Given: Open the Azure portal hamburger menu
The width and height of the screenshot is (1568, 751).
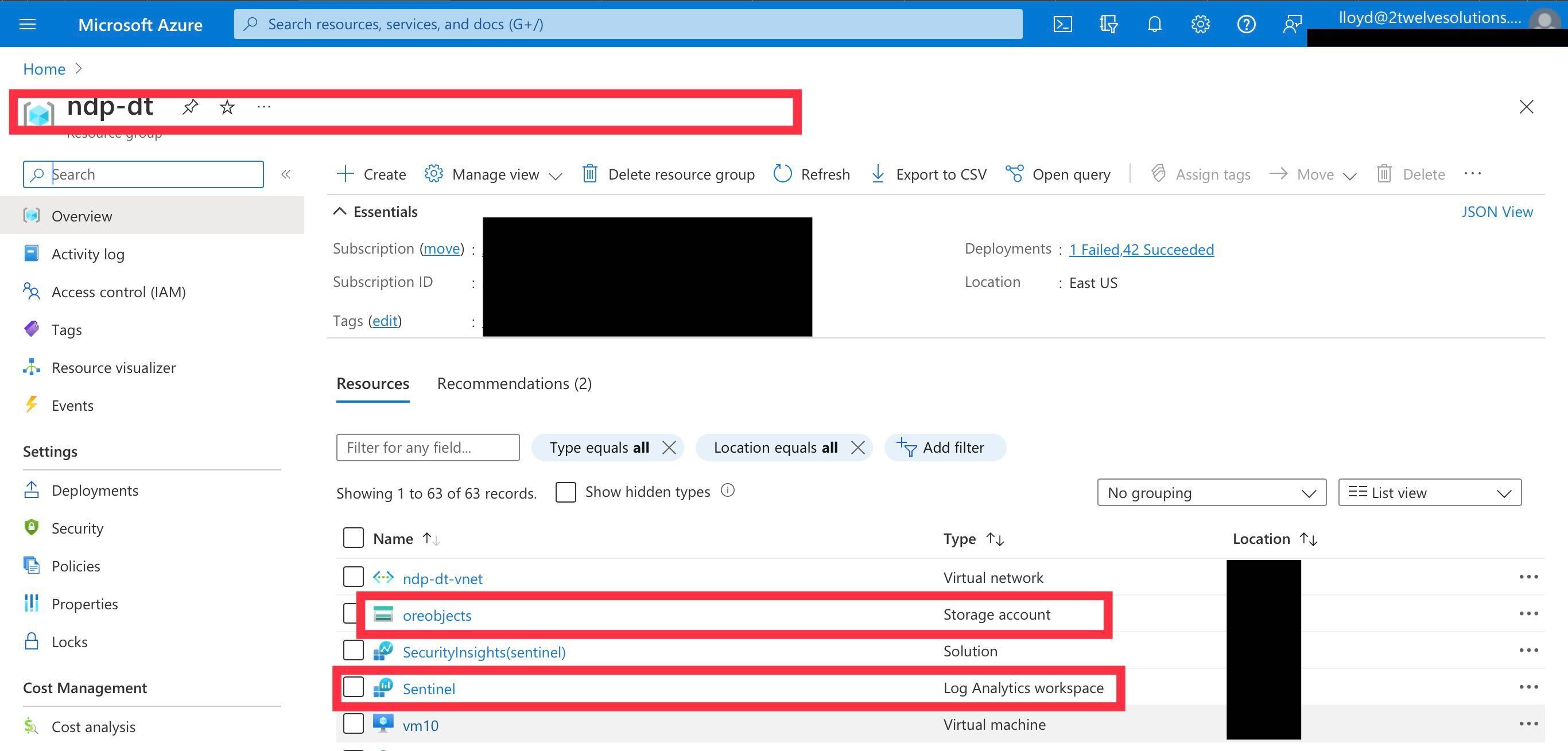Looking at the screenshot, I should tap(28, 24).
